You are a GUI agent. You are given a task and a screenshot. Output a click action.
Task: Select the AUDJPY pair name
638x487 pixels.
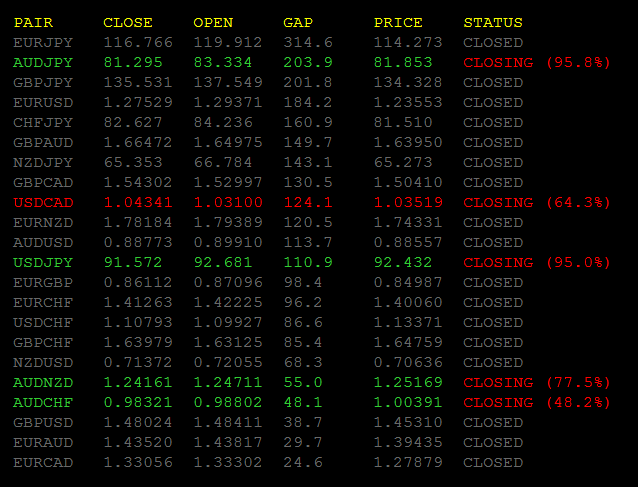[43, 62]
